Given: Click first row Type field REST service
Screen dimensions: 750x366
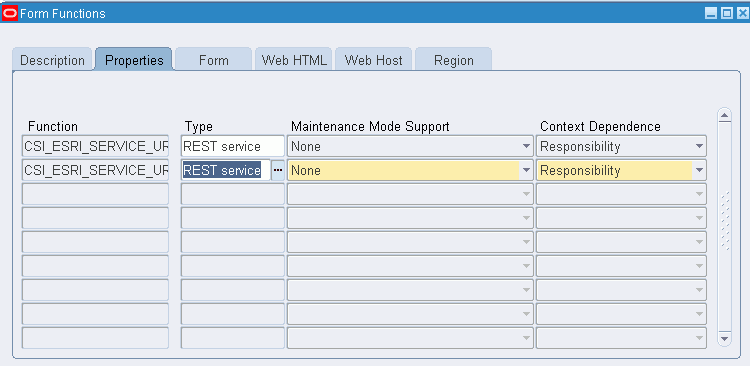Looking at the screenshot, I should coord(232,146).
